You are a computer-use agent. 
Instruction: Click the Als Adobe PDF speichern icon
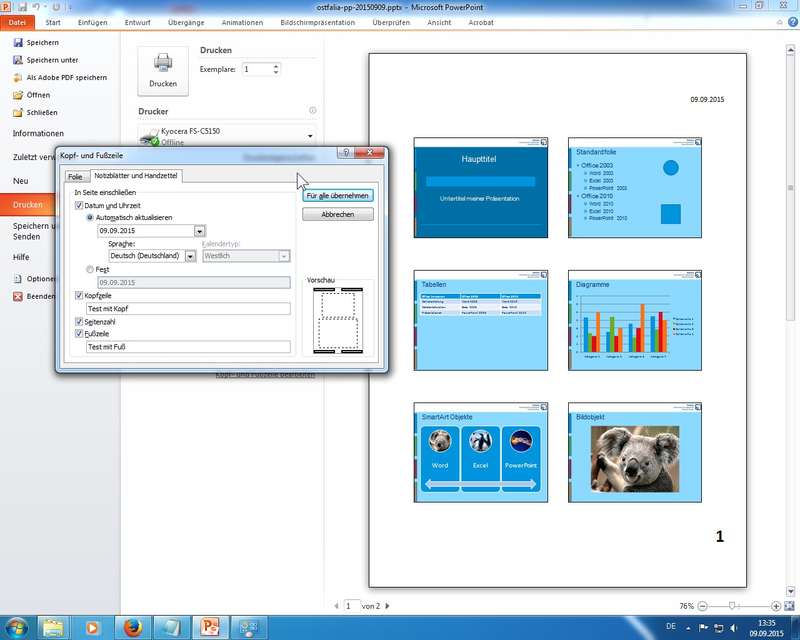(18, 78)
